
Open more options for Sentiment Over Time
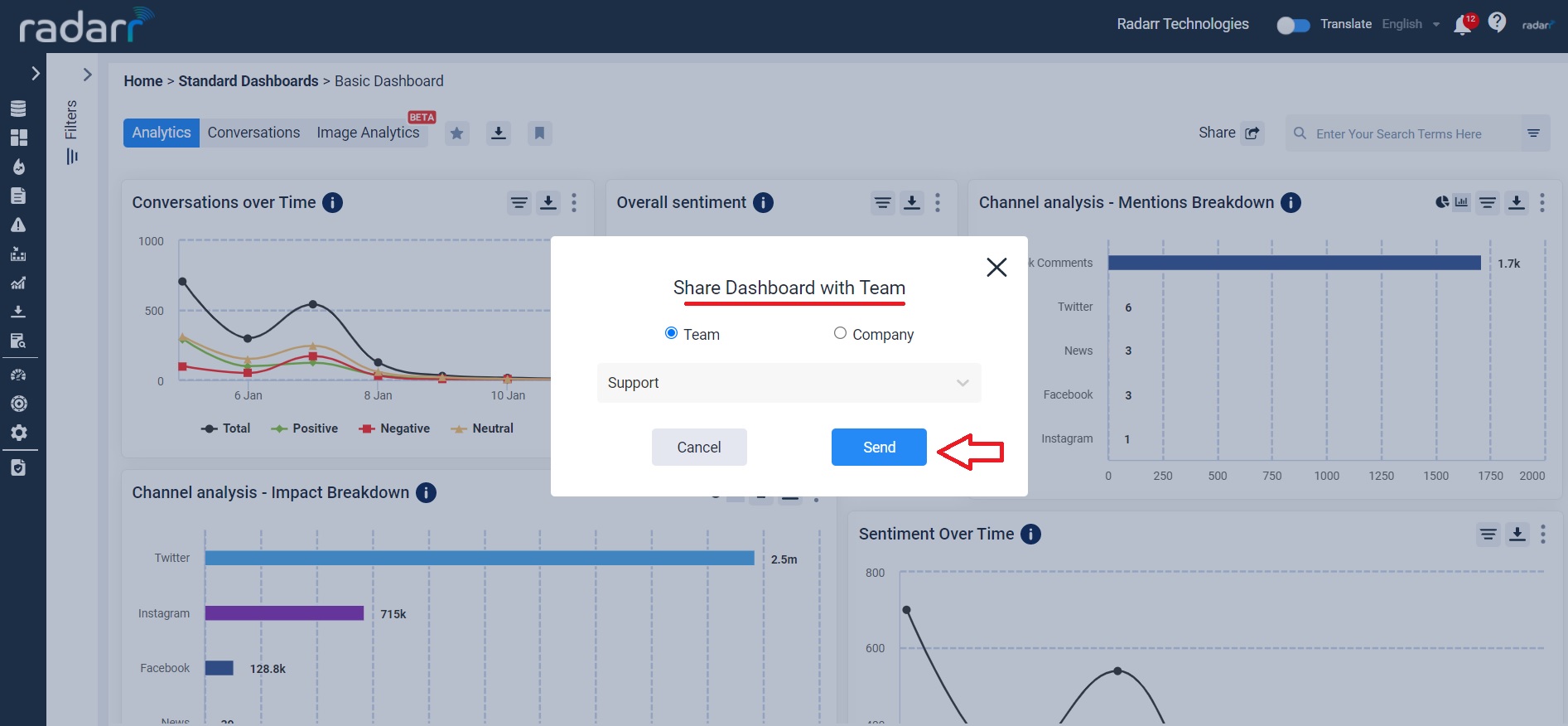pyautogui.click(x=1543, y=534)
